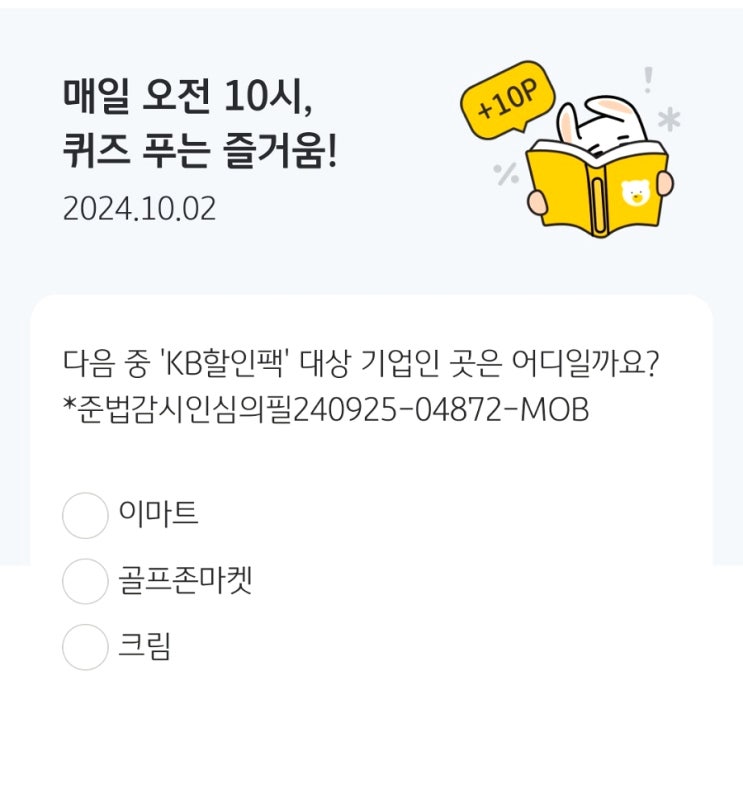Screen dimensions: 743x789
Task: Click the rabbit character's head
Action: tap(605, 125)
